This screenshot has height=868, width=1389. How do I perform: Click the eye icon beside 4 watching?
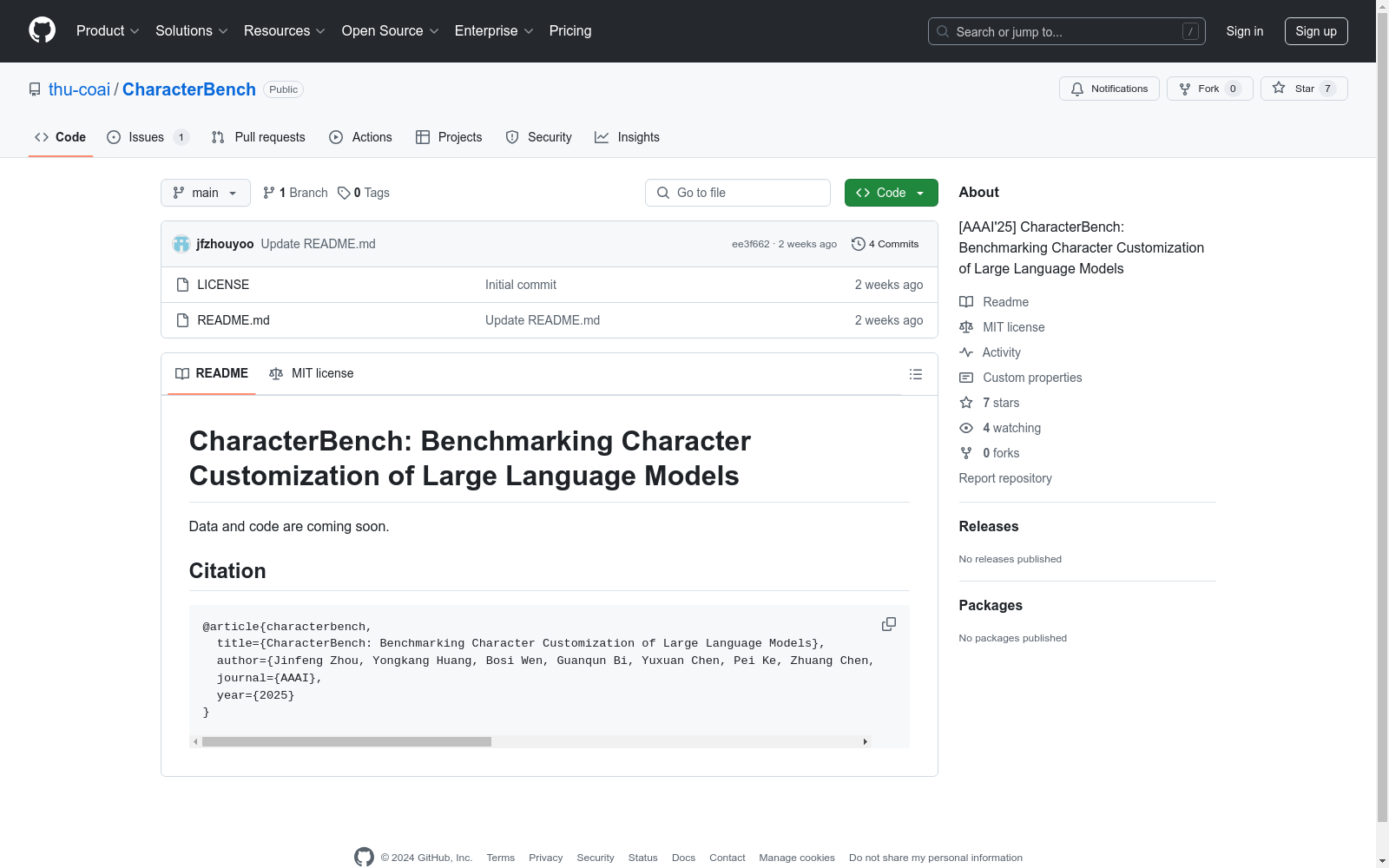966,428
